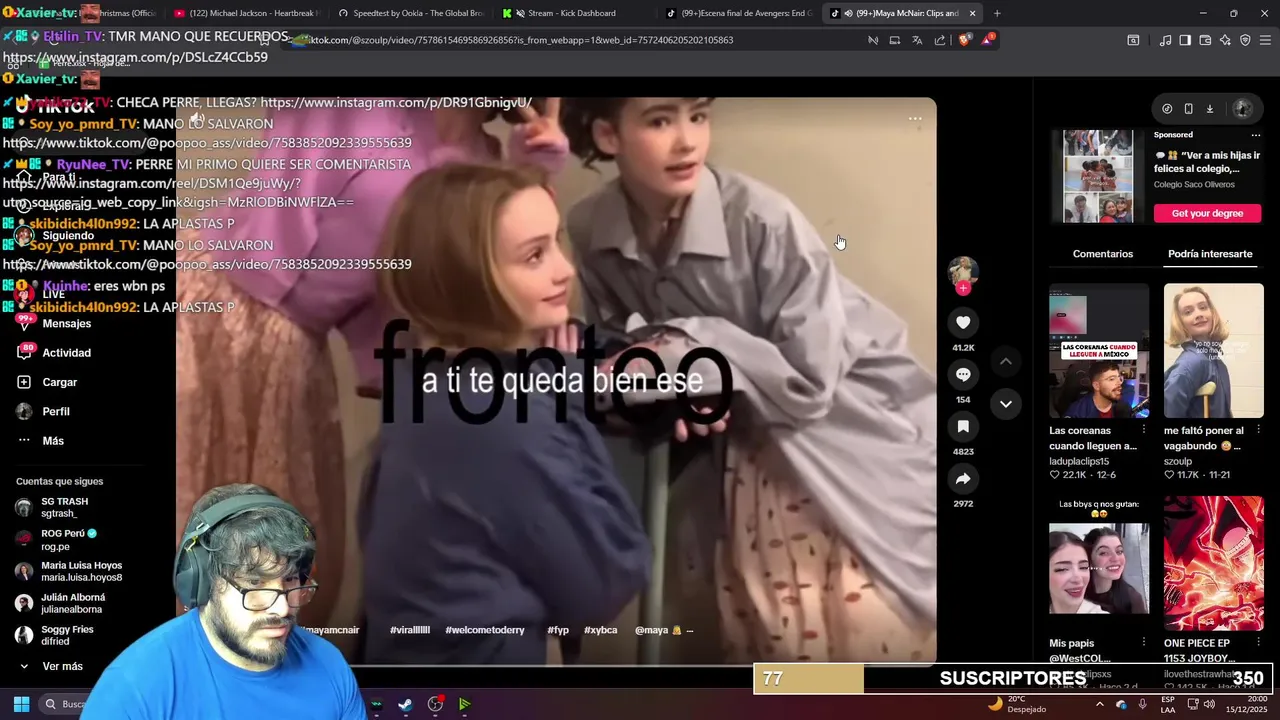
Task: Open a new browser tab with the plus
Action: click(x=997, y=13)
